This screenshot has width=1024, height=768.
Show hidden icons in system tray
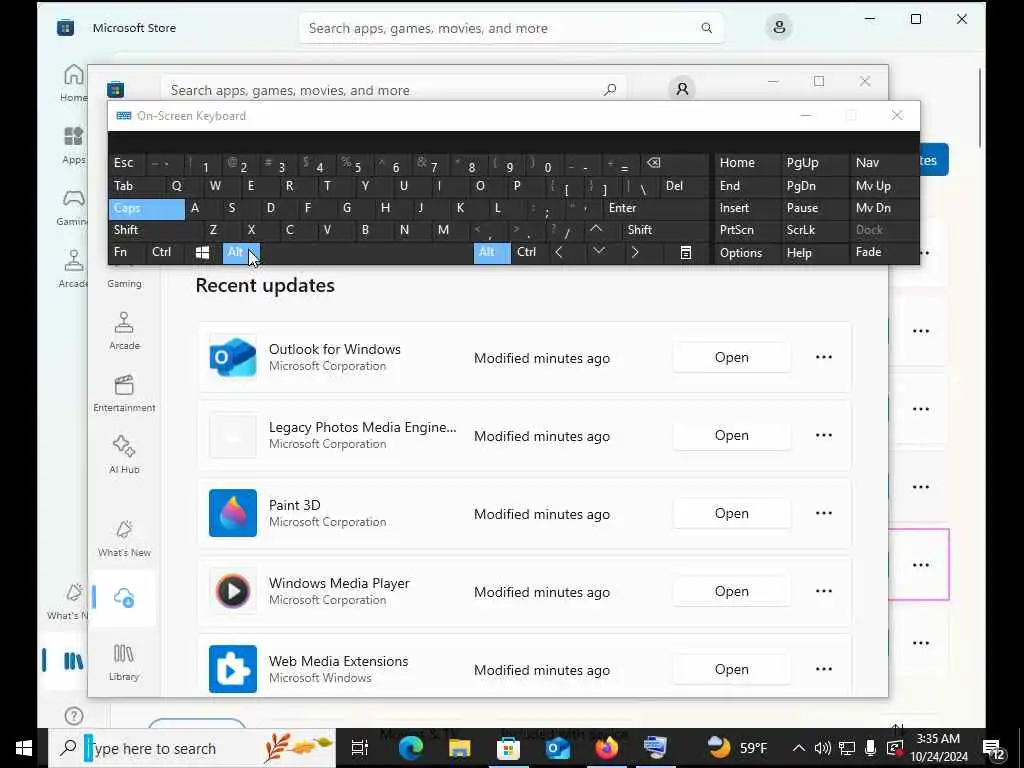click(x=798, y=748)
